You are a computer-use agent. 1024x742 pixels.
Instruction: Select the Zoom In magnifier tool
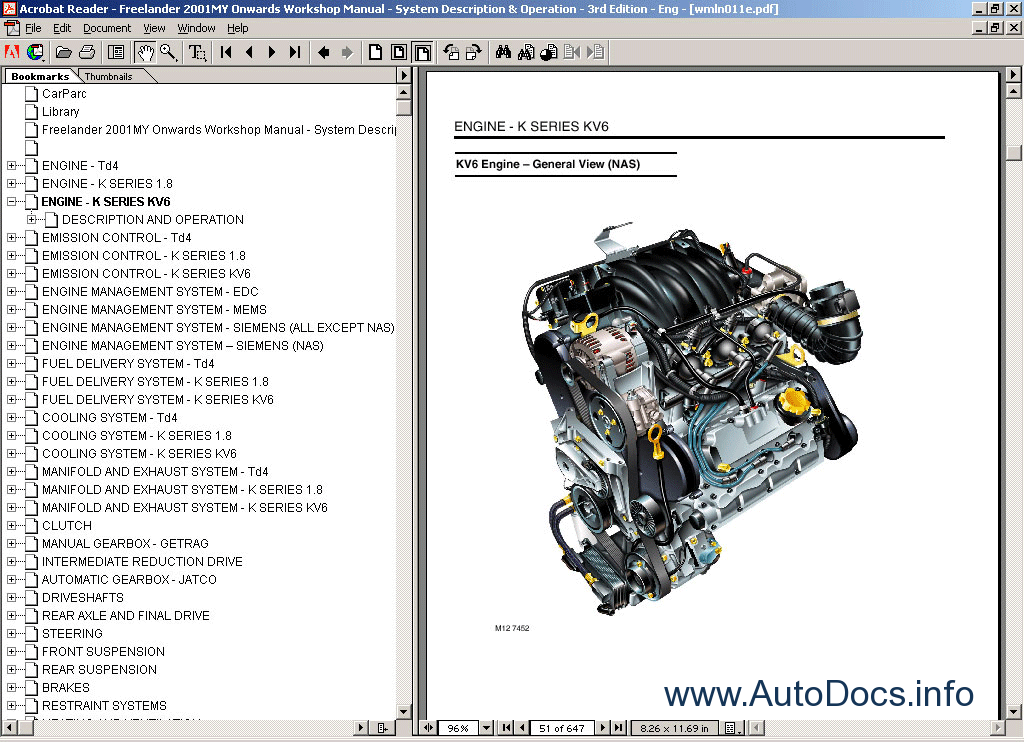coord(168,52)
